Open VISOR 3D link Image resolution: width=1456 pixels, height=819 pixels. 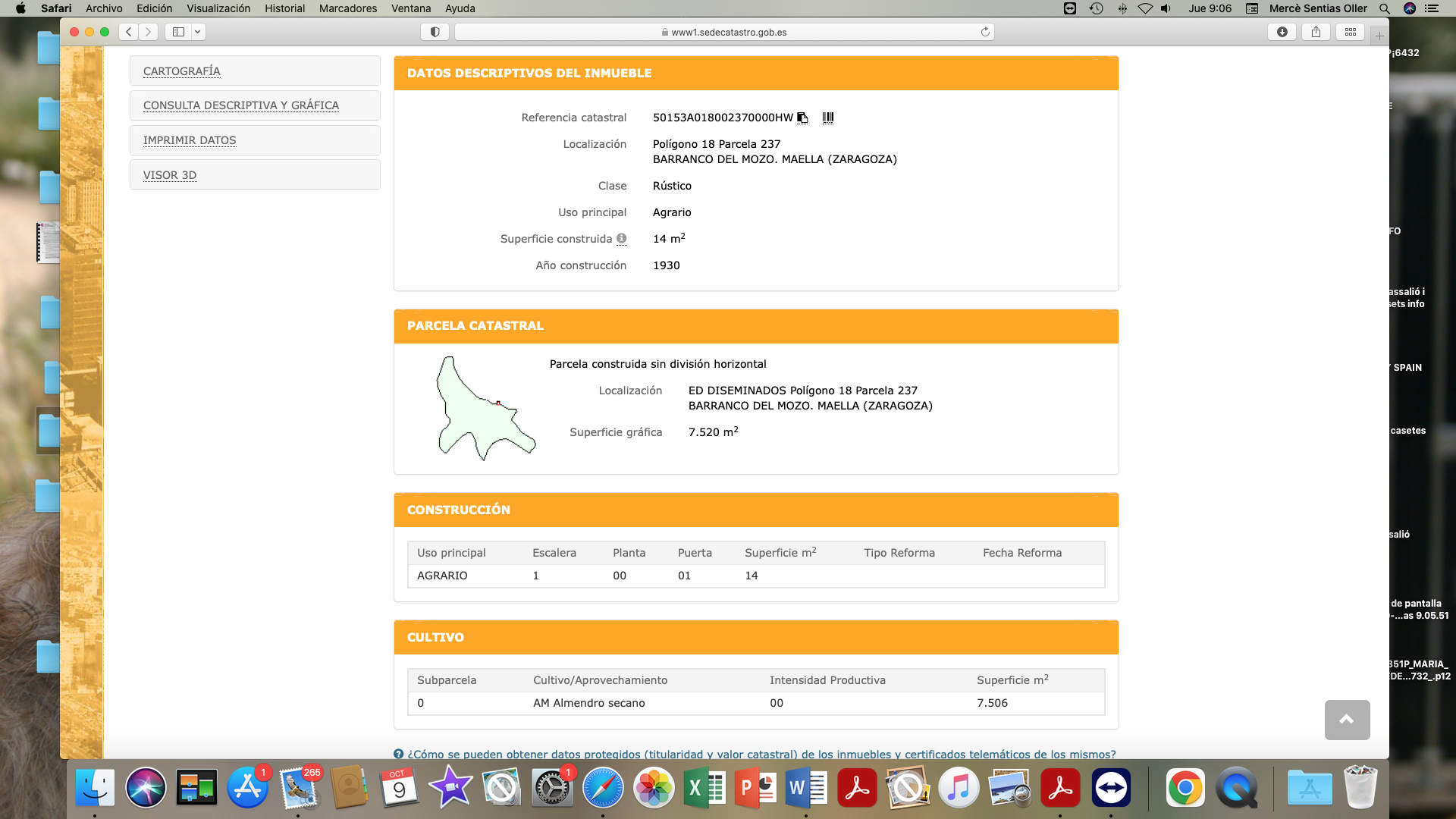tap(170, 175)
